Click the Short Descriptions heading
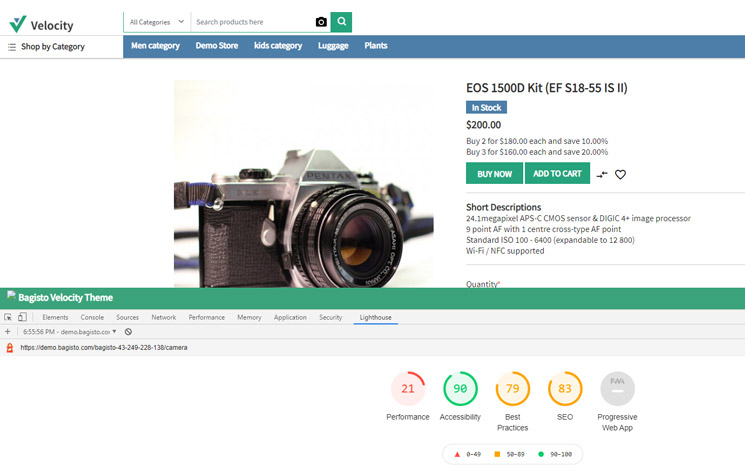The height and width of the screenshot is (472, 745). tap(503, 207)
